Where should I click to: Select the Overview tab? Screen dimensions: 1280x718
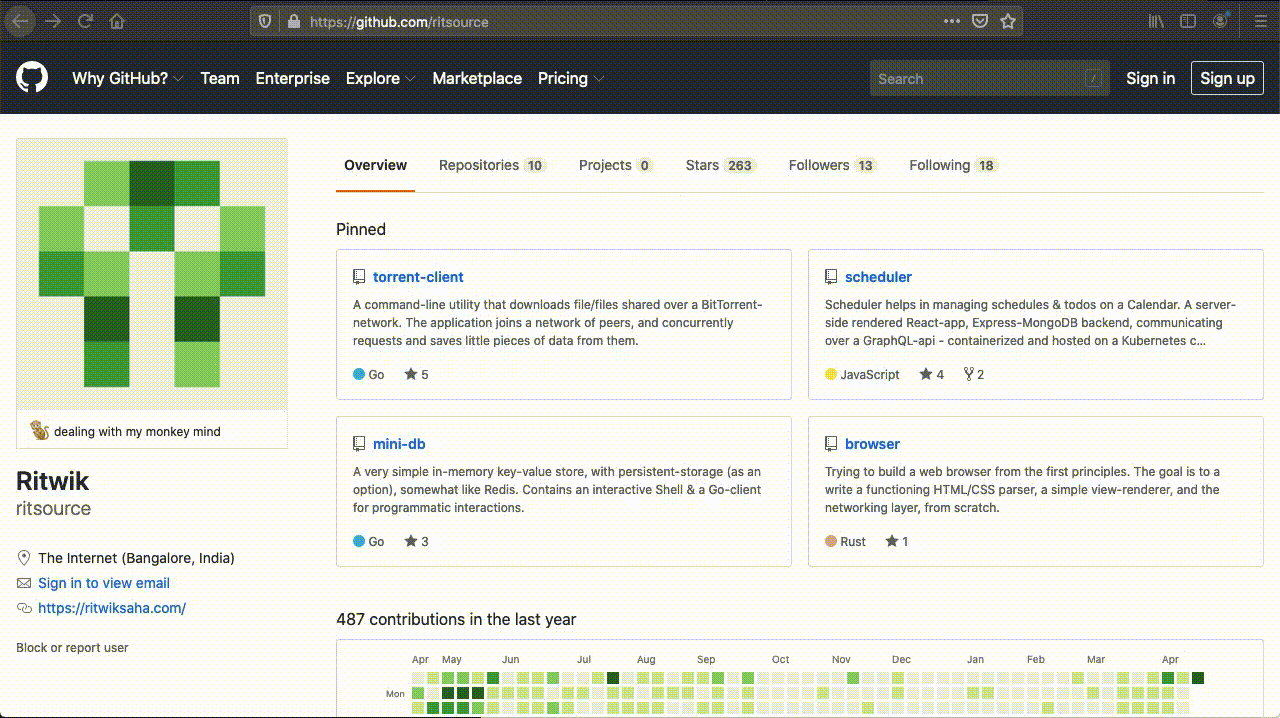(375, 165)
